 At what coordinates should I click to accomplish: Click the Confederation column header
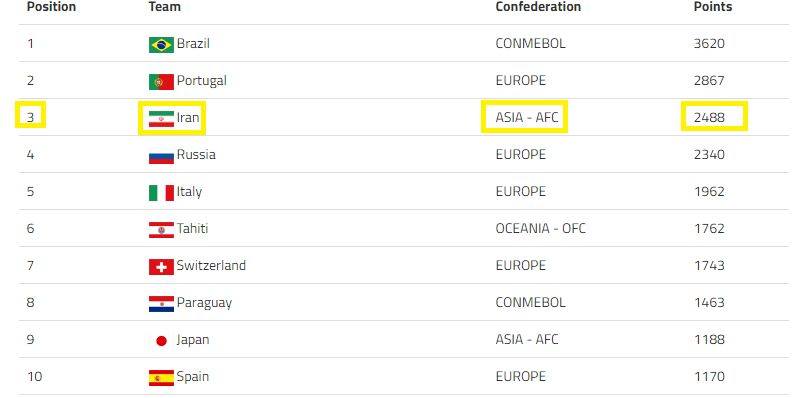tap(538, 7)
